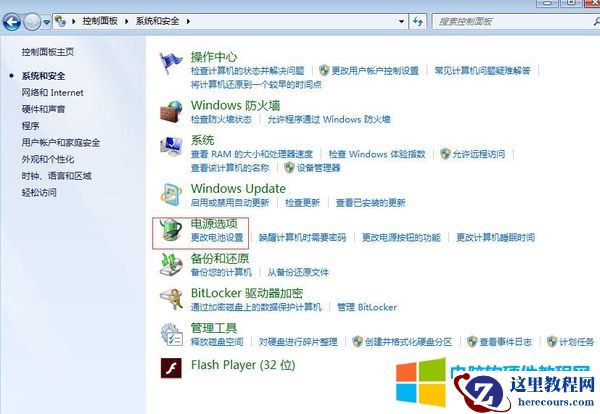
Task: Click the 系统 computer monitor icon
Action: [x=171, y=147]
